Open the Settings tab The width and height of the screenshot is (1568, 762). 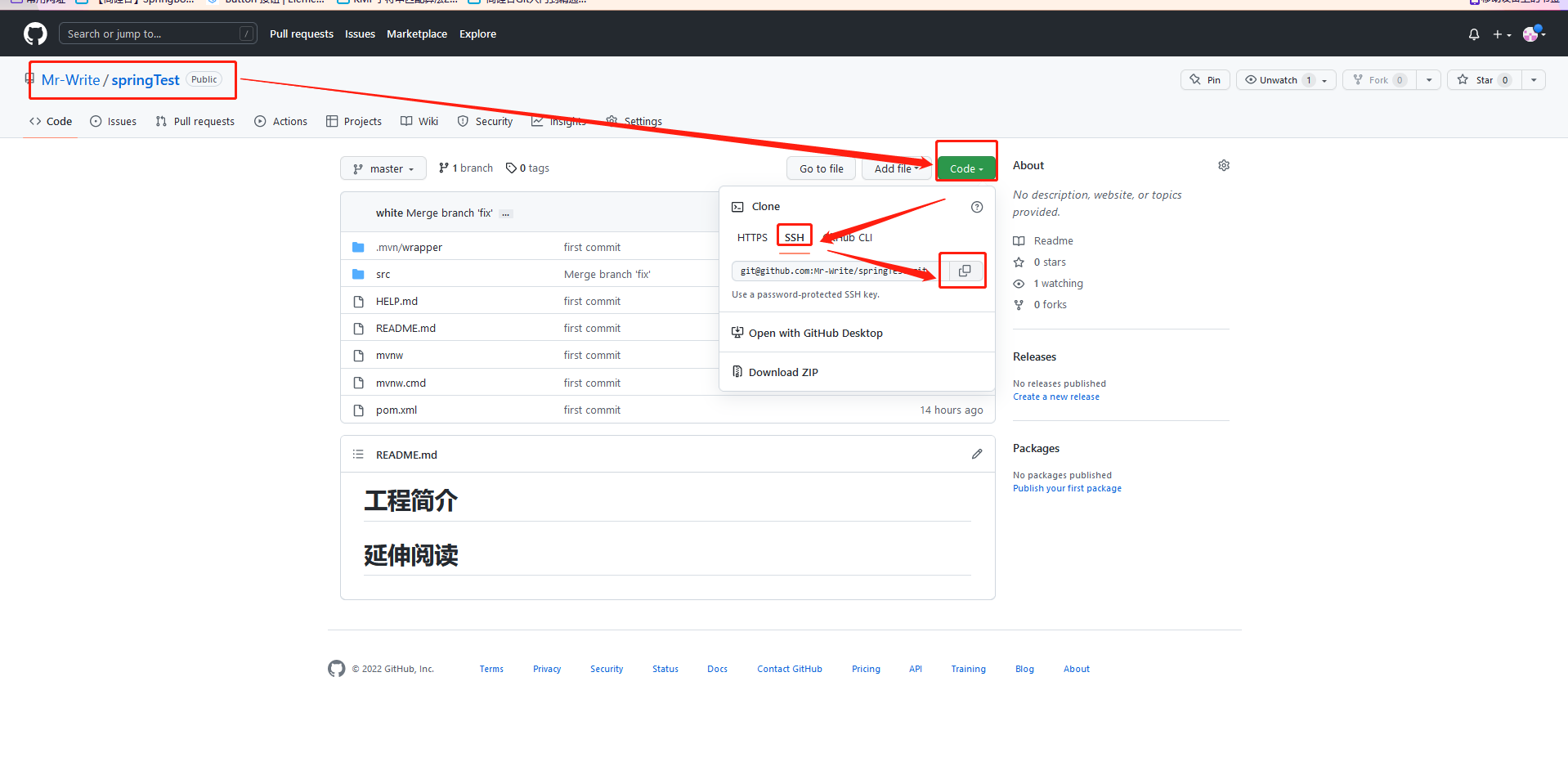tap(634, 122)
